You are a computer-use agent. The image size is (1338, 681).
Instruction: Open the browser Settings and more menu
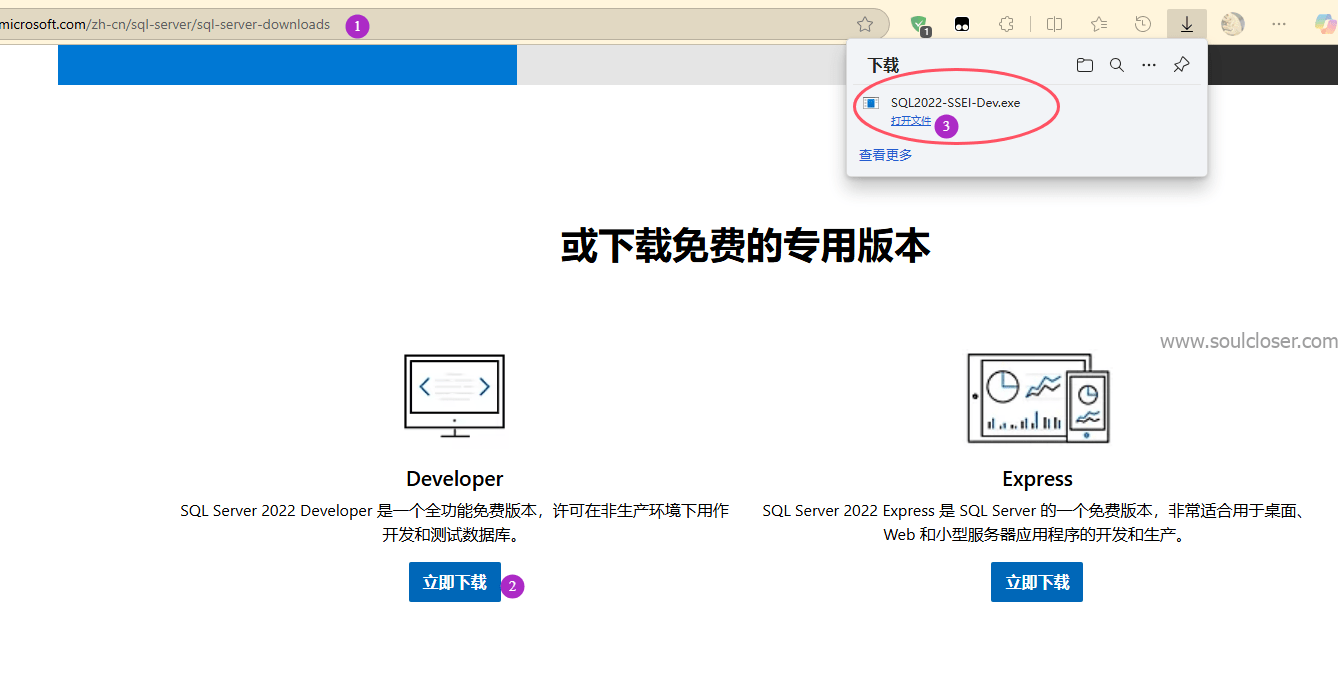(1279, 24)
